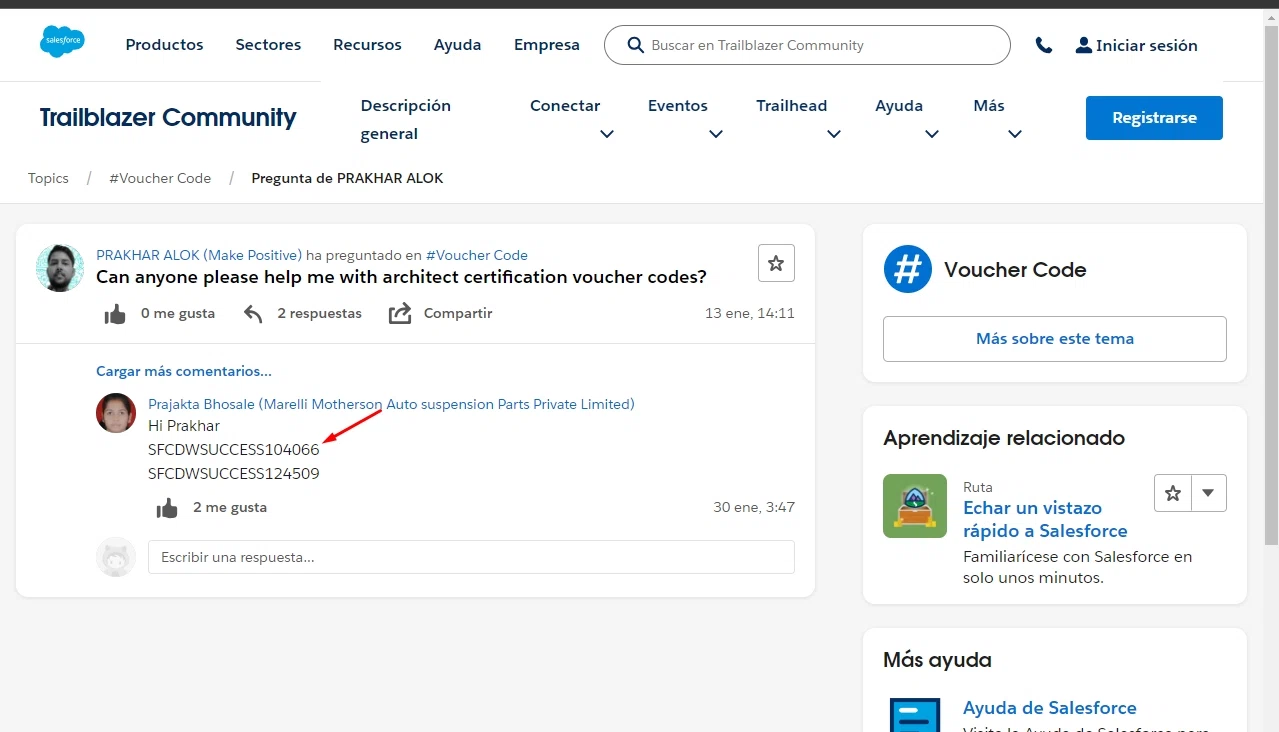Click the search magnifier icon
The width and height of the screenshot is (1279, 732).
pos(635,45)
